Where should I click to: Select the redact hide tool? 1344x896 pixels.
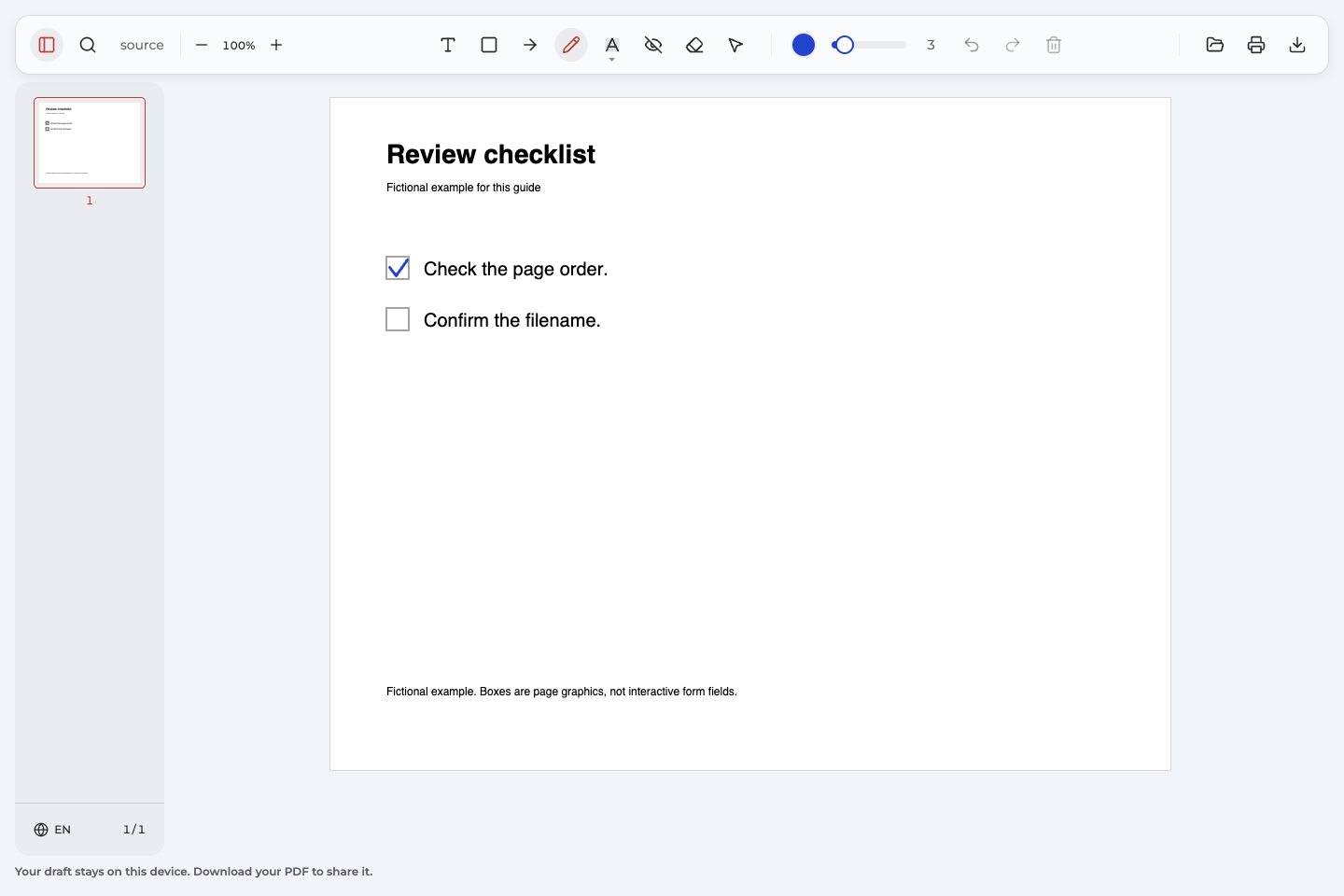click(x=653, y=45)
